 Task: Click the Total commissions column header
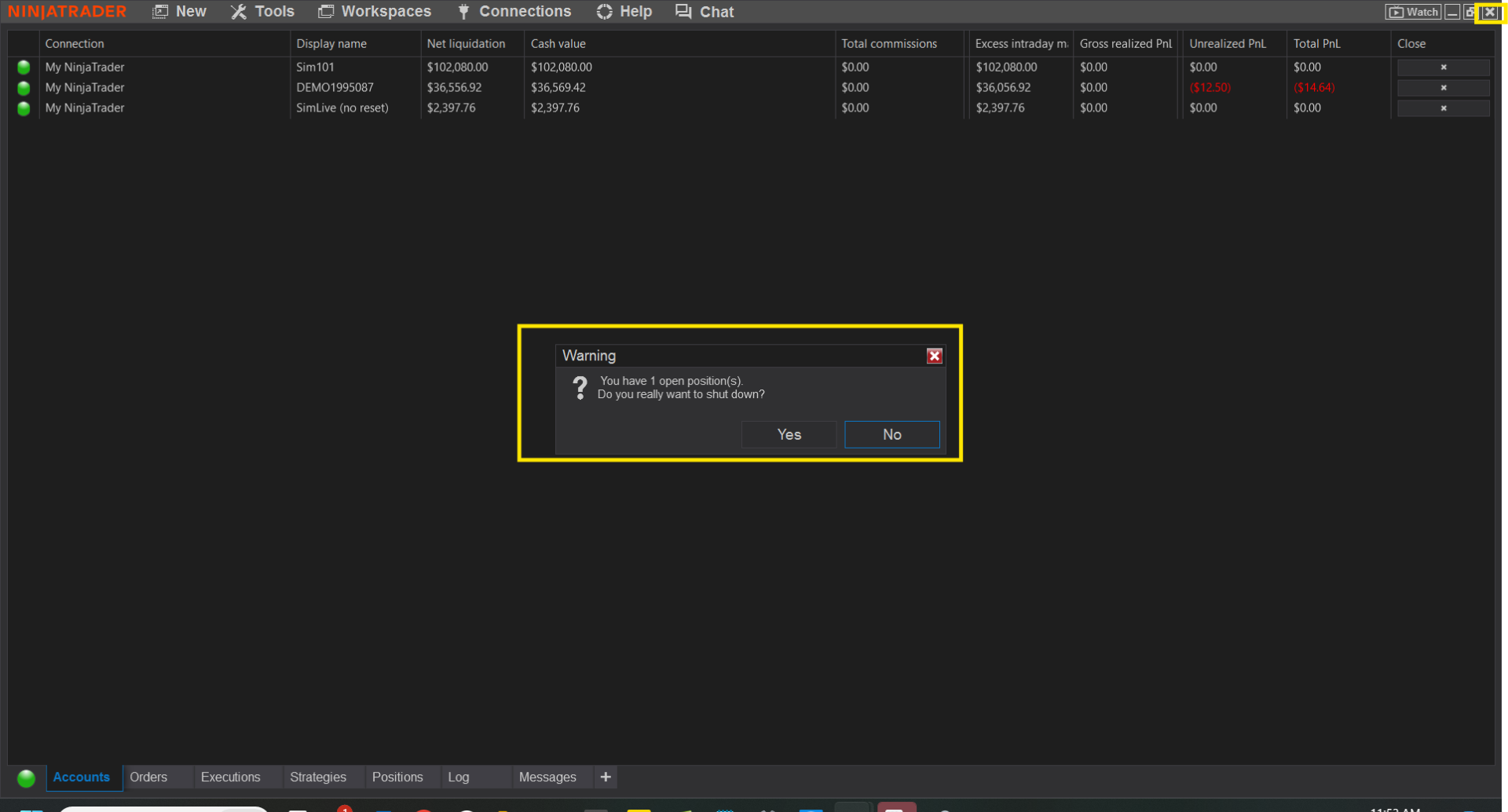click(899, 44)
